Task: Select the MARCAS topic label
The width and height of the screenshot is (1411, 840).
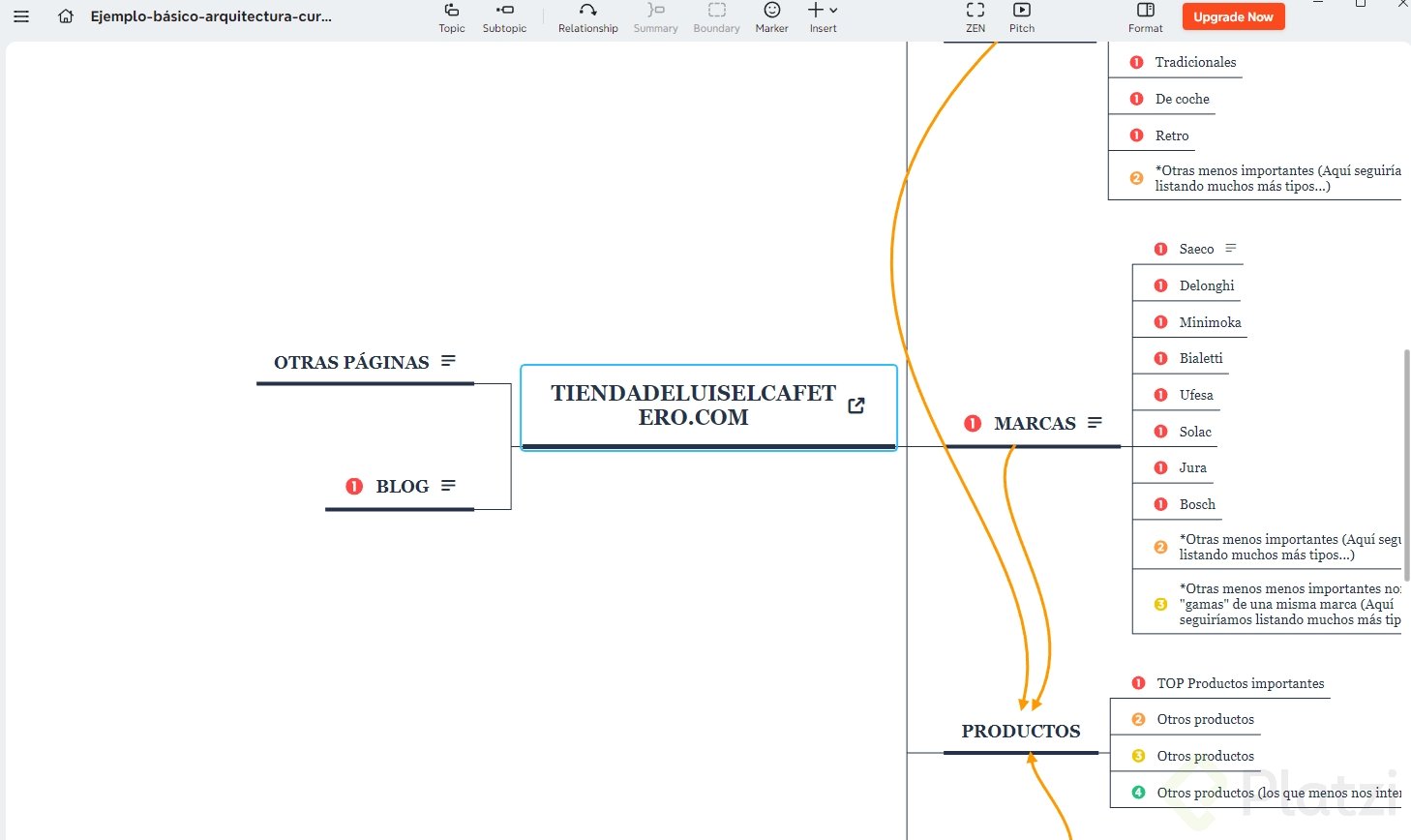Action: 1035,424
